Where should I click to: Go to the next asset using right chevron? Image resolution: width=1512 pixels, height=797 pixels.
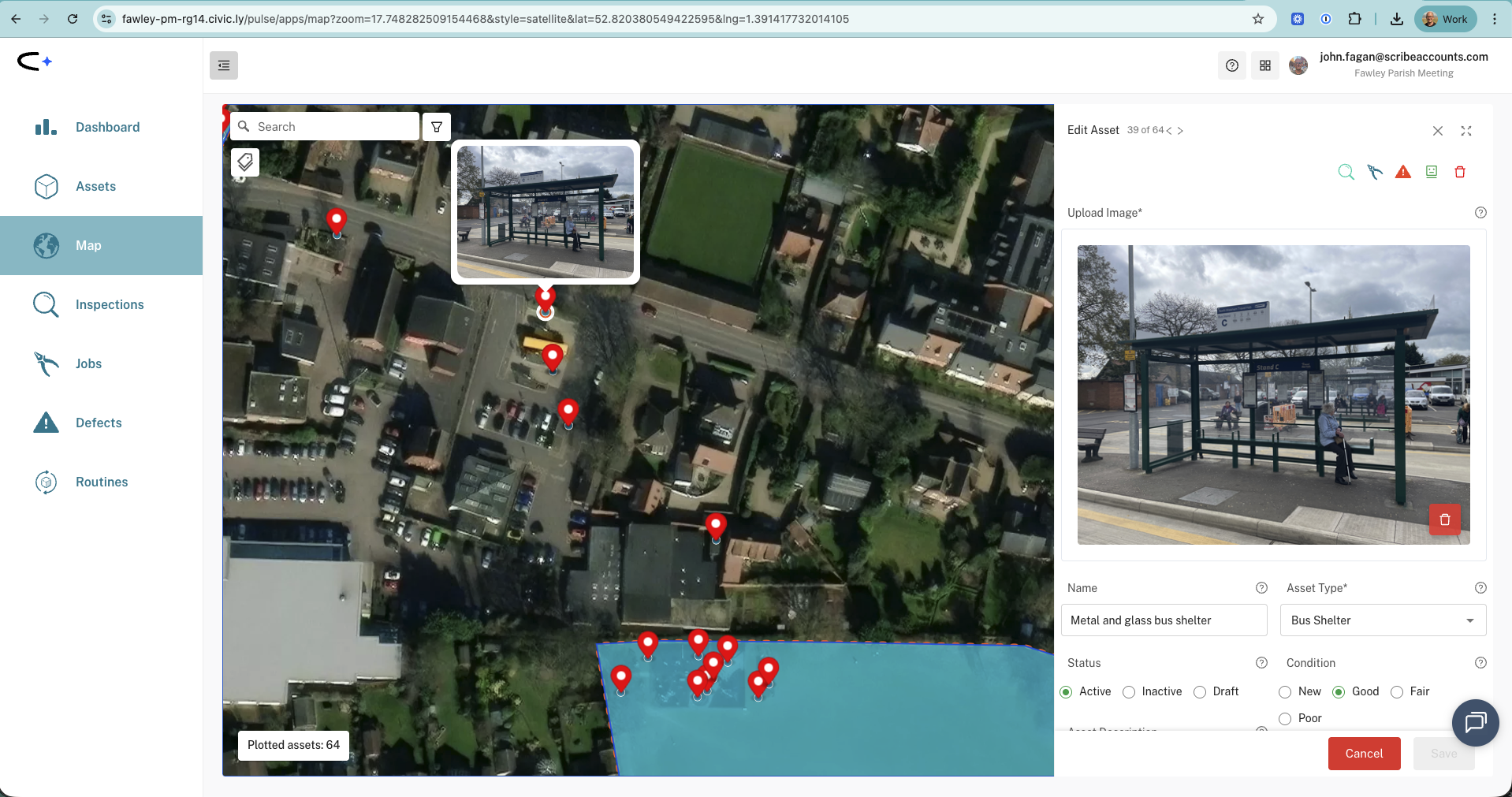click(x=1180, y=130)
